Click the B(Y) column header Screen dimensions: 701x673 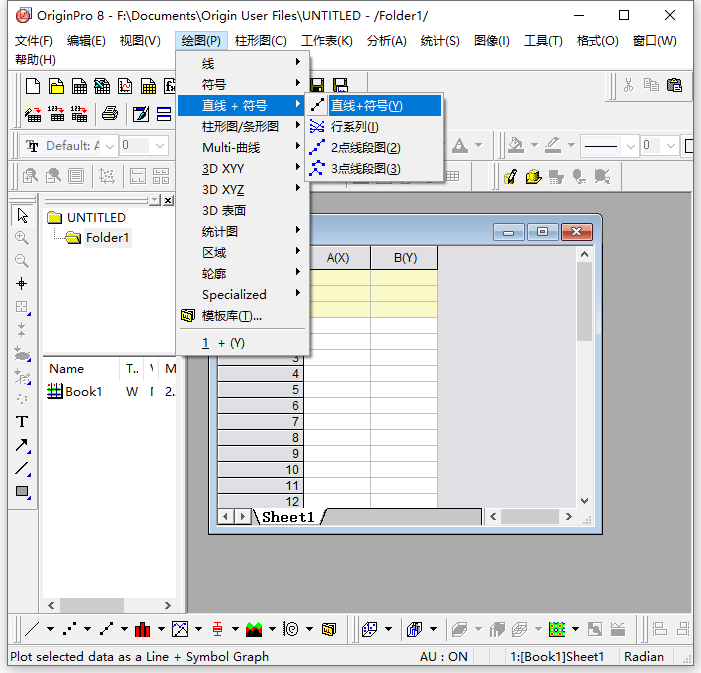(x=405, y=258)
